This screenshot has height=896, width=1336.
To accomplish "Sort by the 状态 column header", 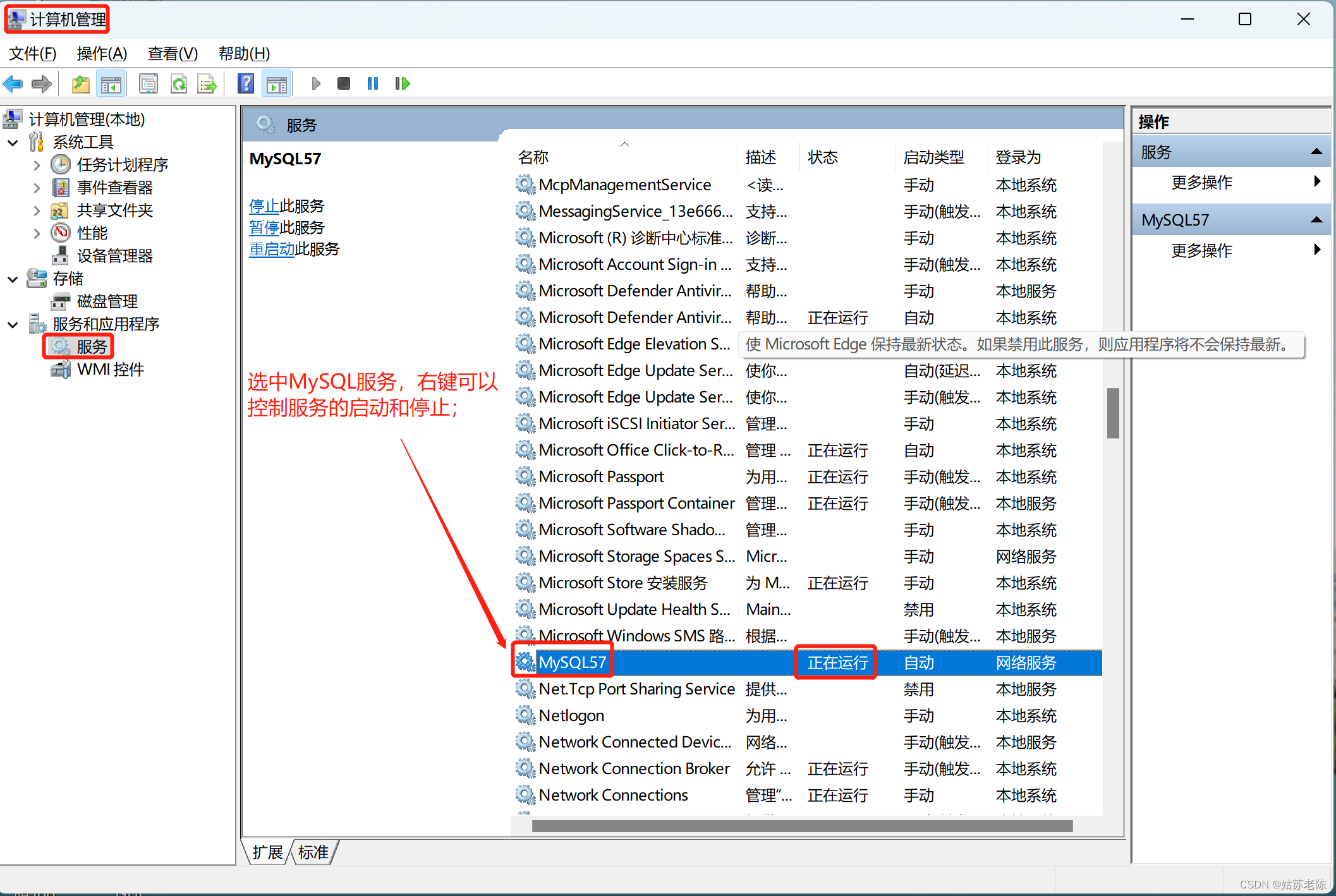I will [x=847, y=157].
